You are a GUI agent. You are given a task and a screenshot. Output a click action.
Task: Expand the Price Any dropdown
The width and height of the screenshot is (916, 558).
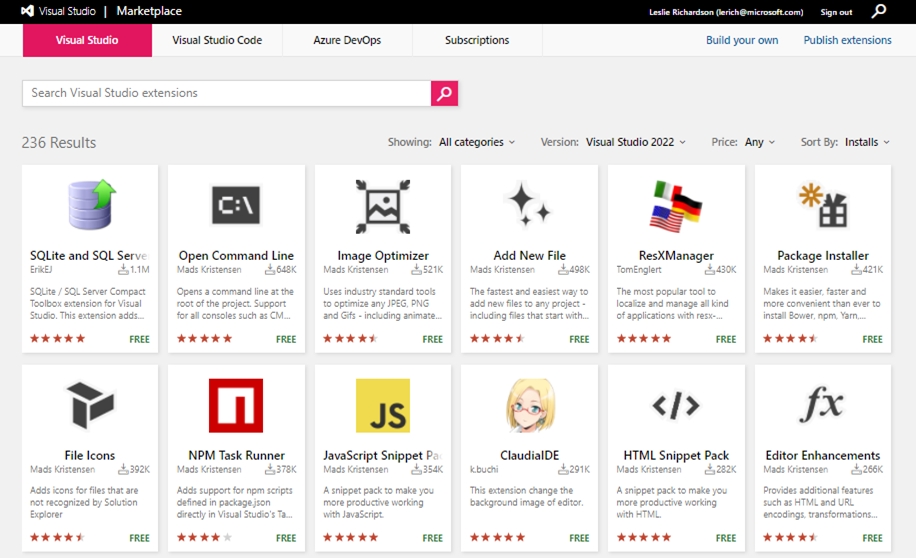(759, 142)
